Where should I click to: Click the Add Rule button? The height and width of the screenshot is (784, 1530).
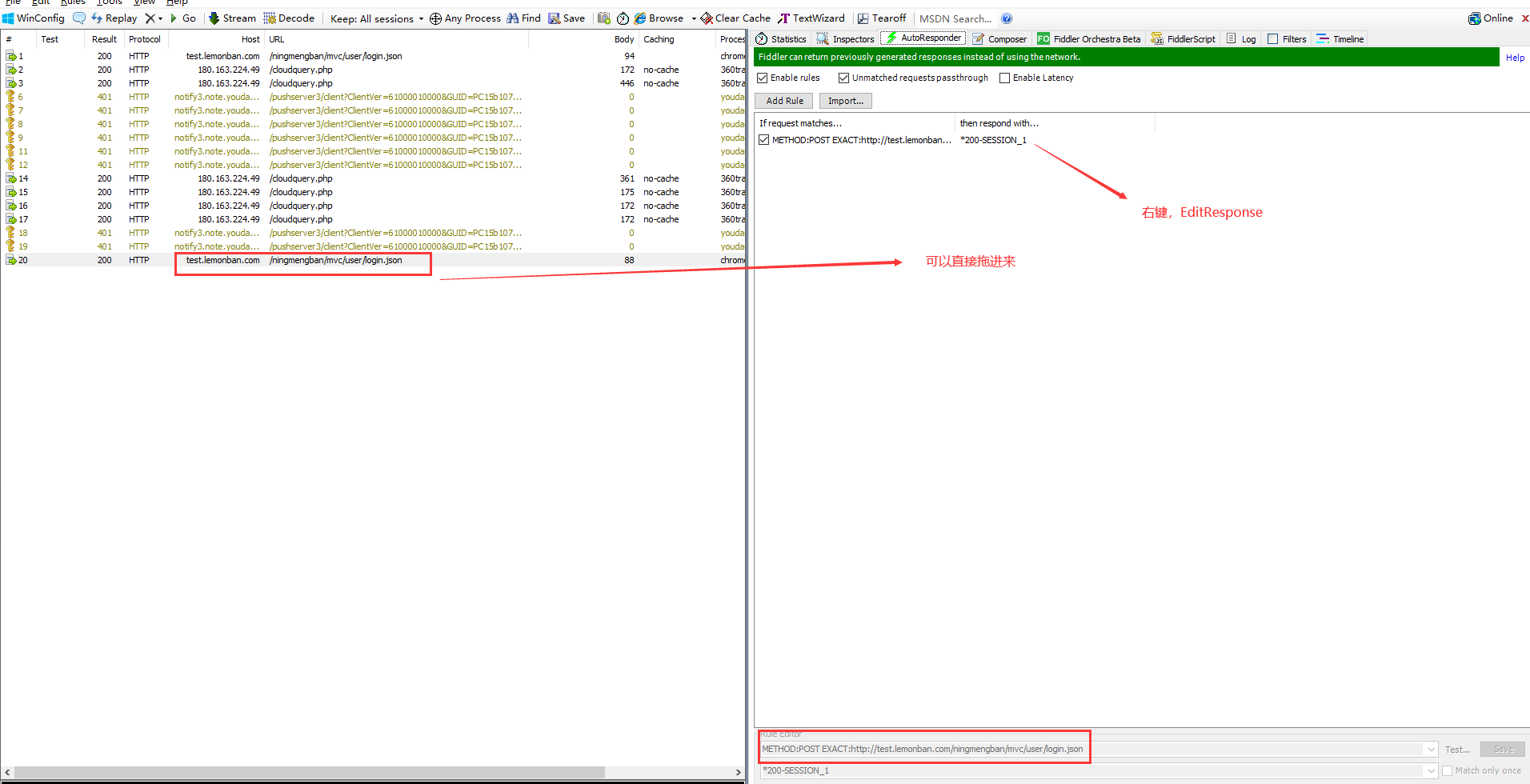784,101
